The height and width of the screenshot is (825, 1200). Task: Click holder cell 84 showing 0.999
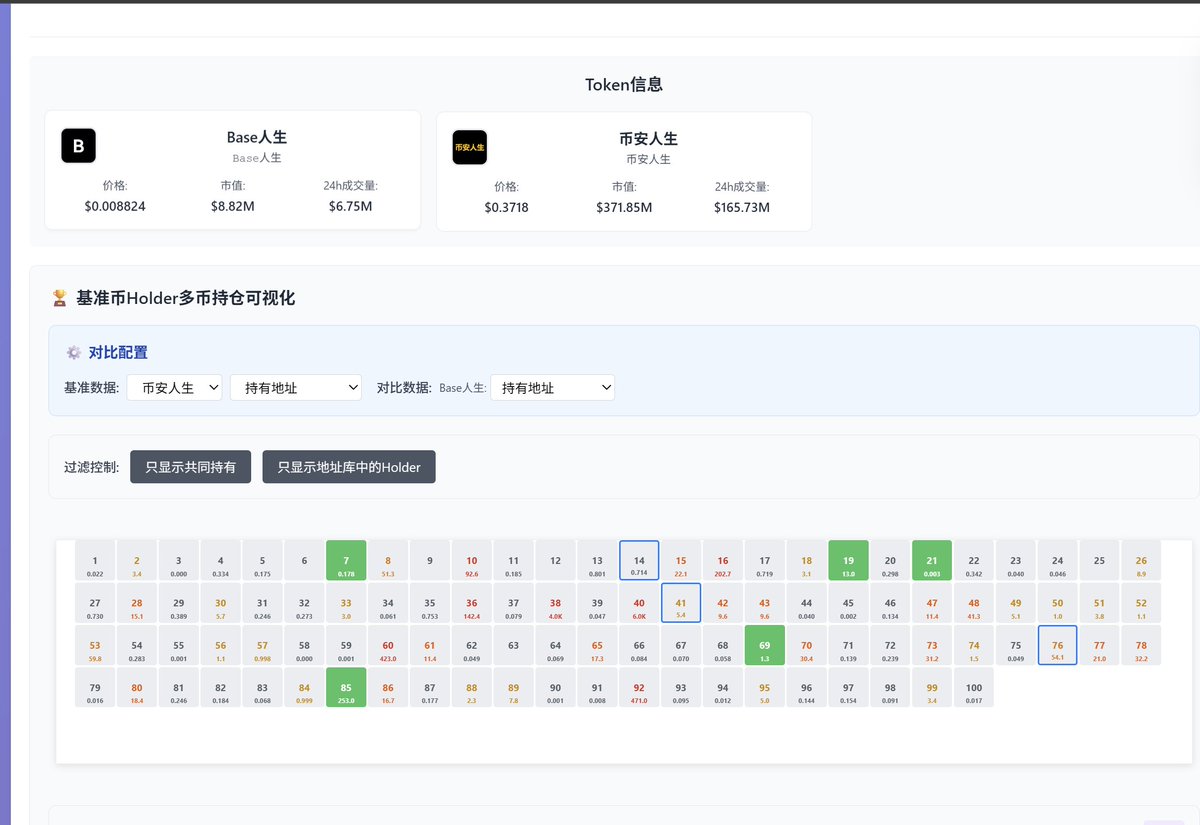[x=304, y=688]
